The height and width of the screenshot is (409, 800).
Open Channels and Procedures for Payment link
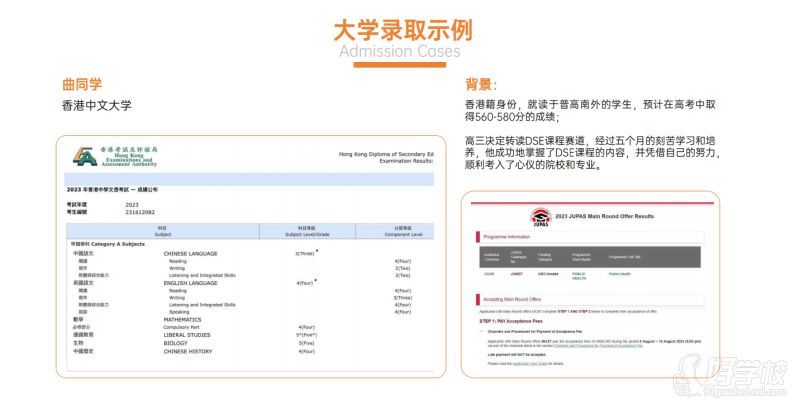pyautogui.click(x=600, y=346)
